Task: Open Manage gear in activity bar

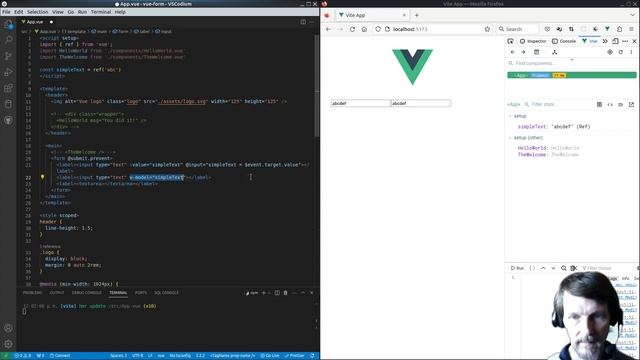Action: pos(8,344)
